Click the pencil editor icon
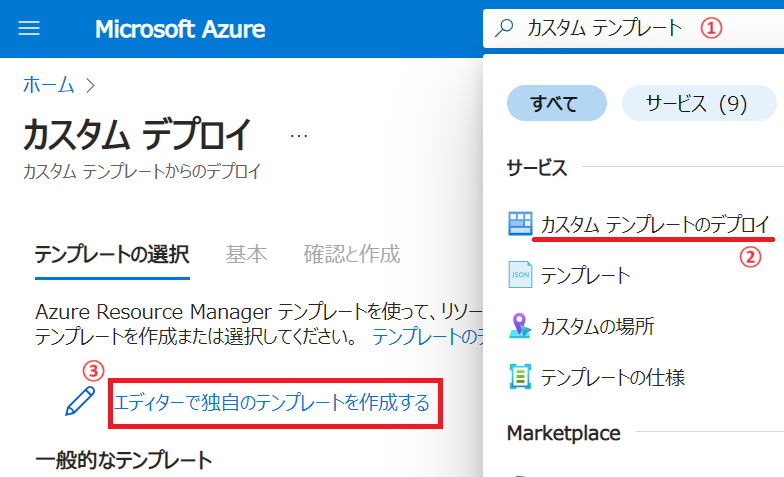This screenshot has width=784, height=477. point(80,401)
